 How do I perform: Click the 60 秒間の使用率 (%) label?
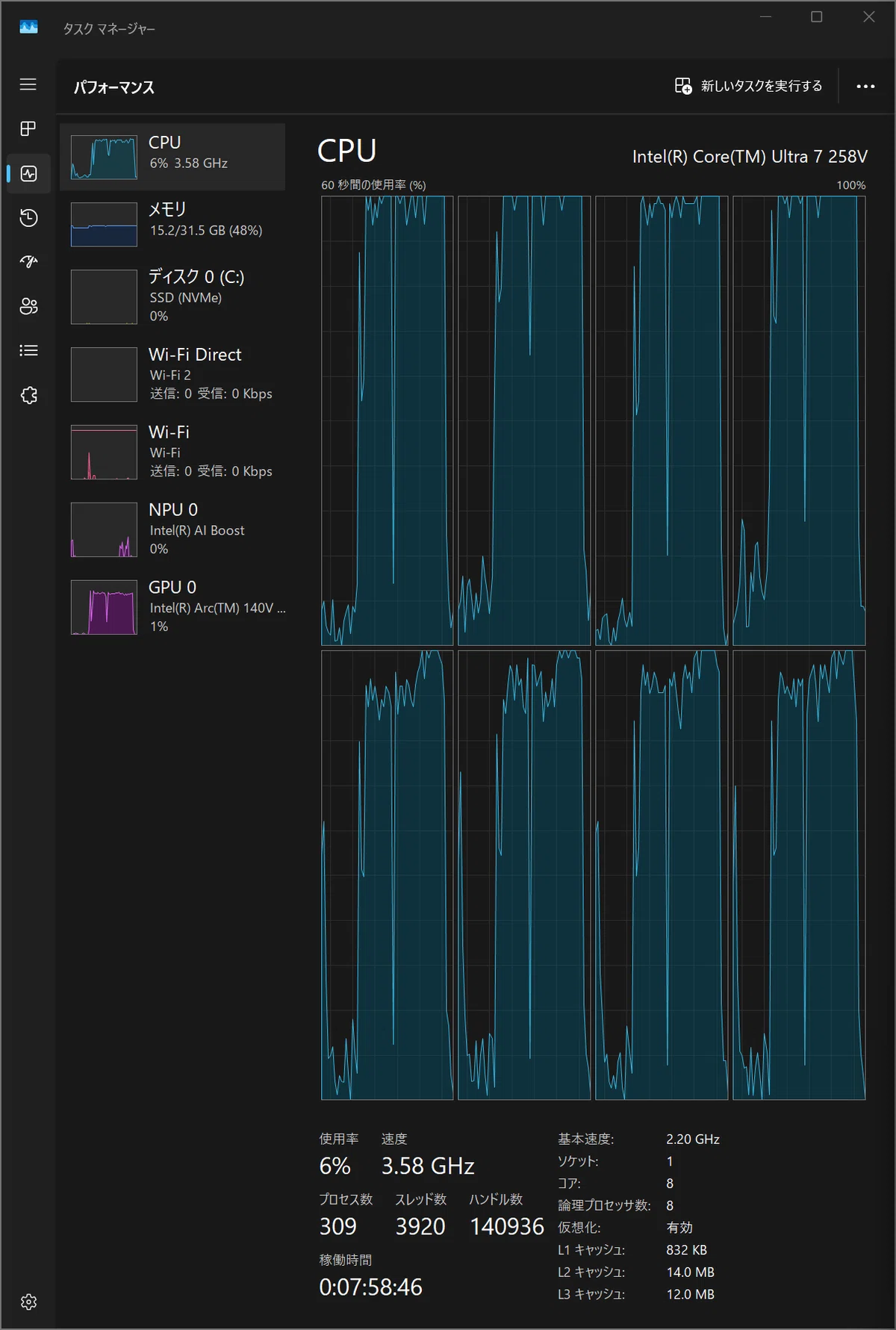point(373,184)
